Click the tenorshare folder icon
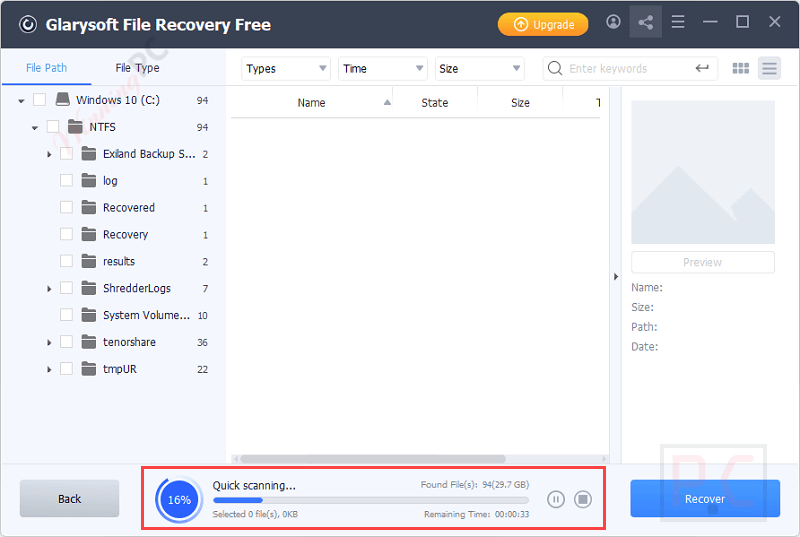This screenshot has width=800, height=537. (89, 342)
